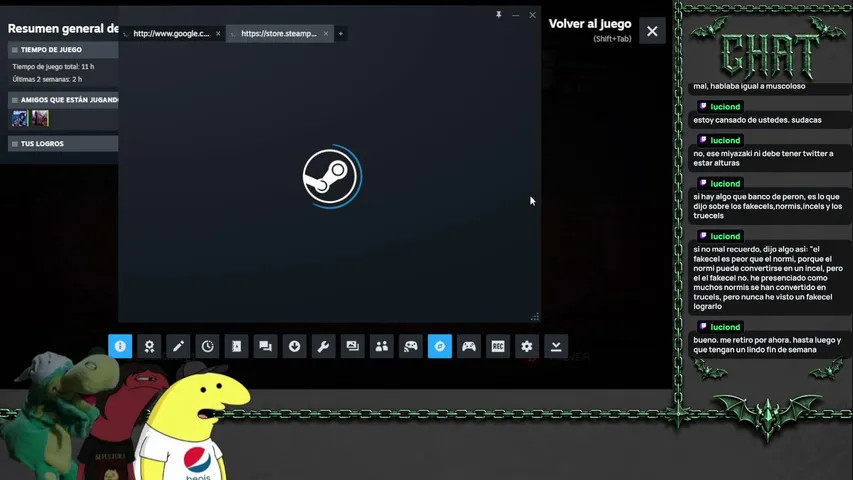Open the friends list icon

click(x=382, y=346)
